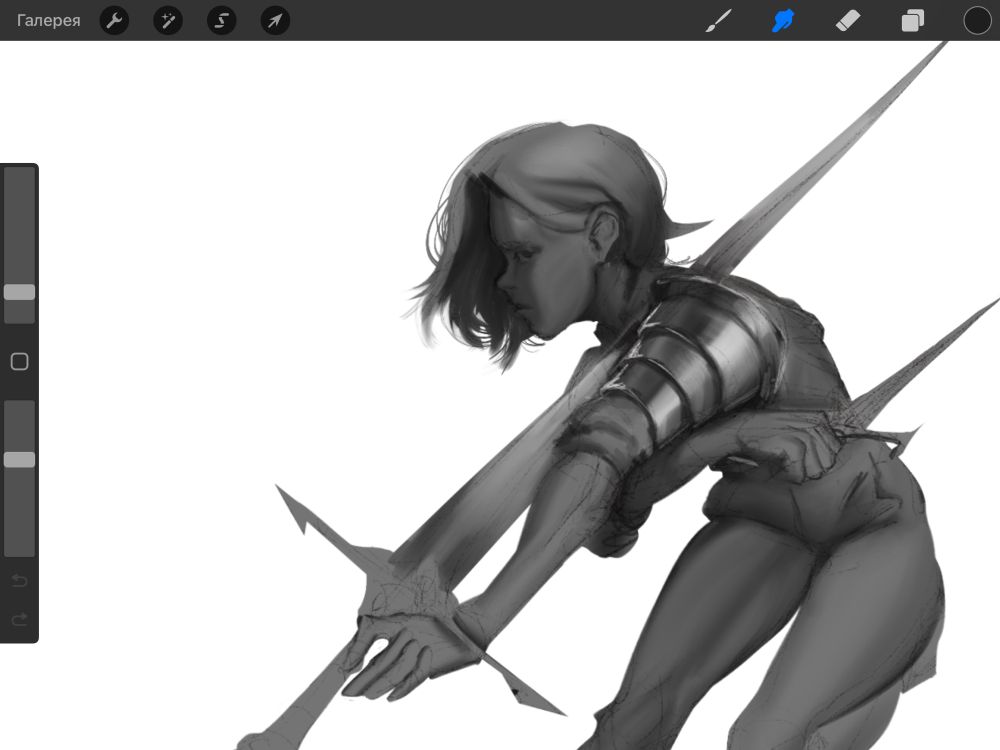
Task: Open the active color picker circle
Action: point(977,20)
